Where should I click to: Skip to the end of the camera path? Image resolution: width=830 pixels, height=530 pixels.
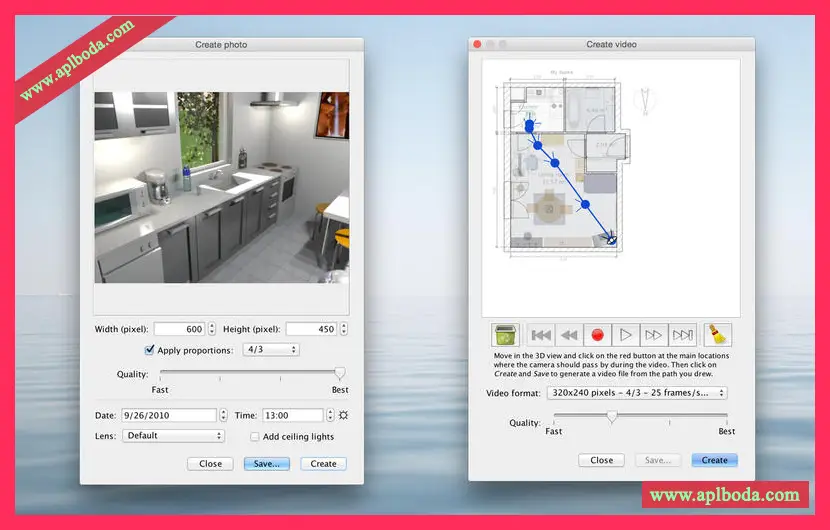pos(682,335)
